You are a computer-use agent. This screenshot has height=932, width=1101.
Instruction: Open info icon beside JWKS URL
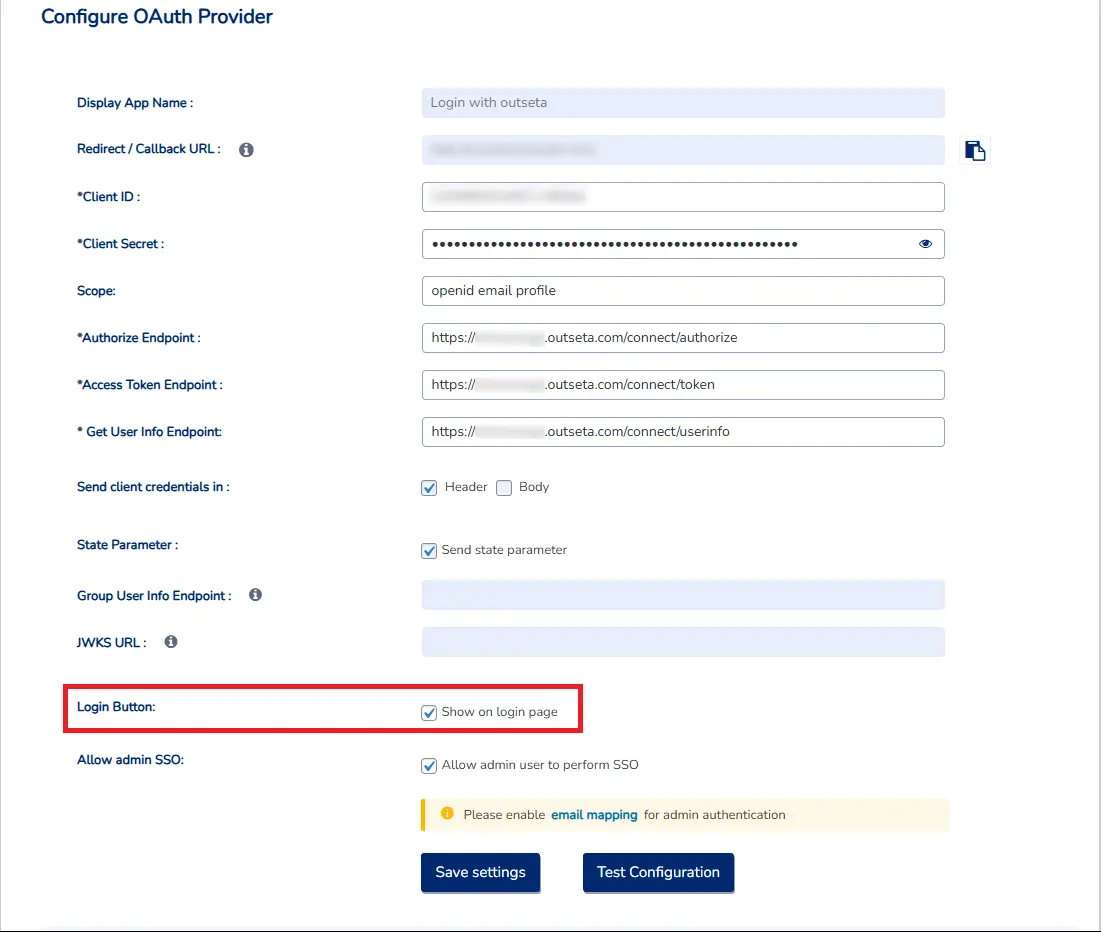[x=171, y=641]
